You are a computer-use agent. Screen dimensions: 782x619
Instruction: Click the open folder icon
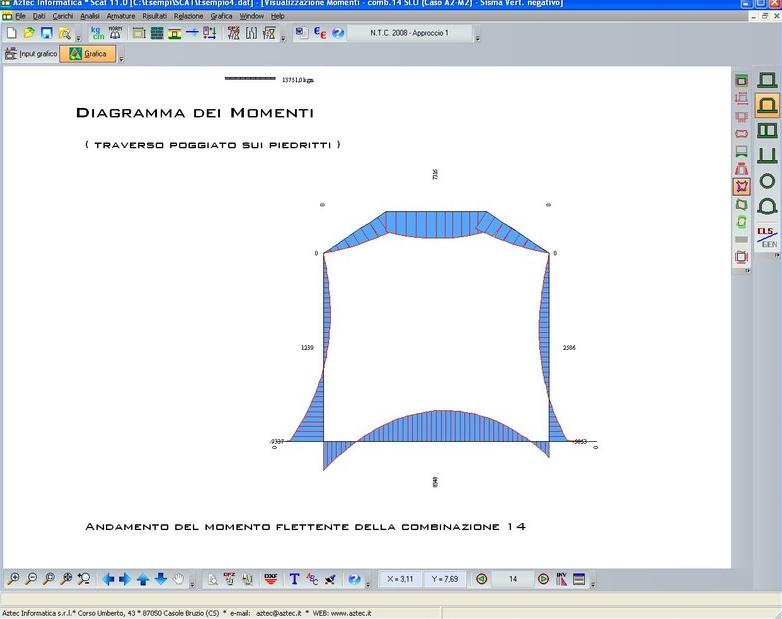coord(29,33)
